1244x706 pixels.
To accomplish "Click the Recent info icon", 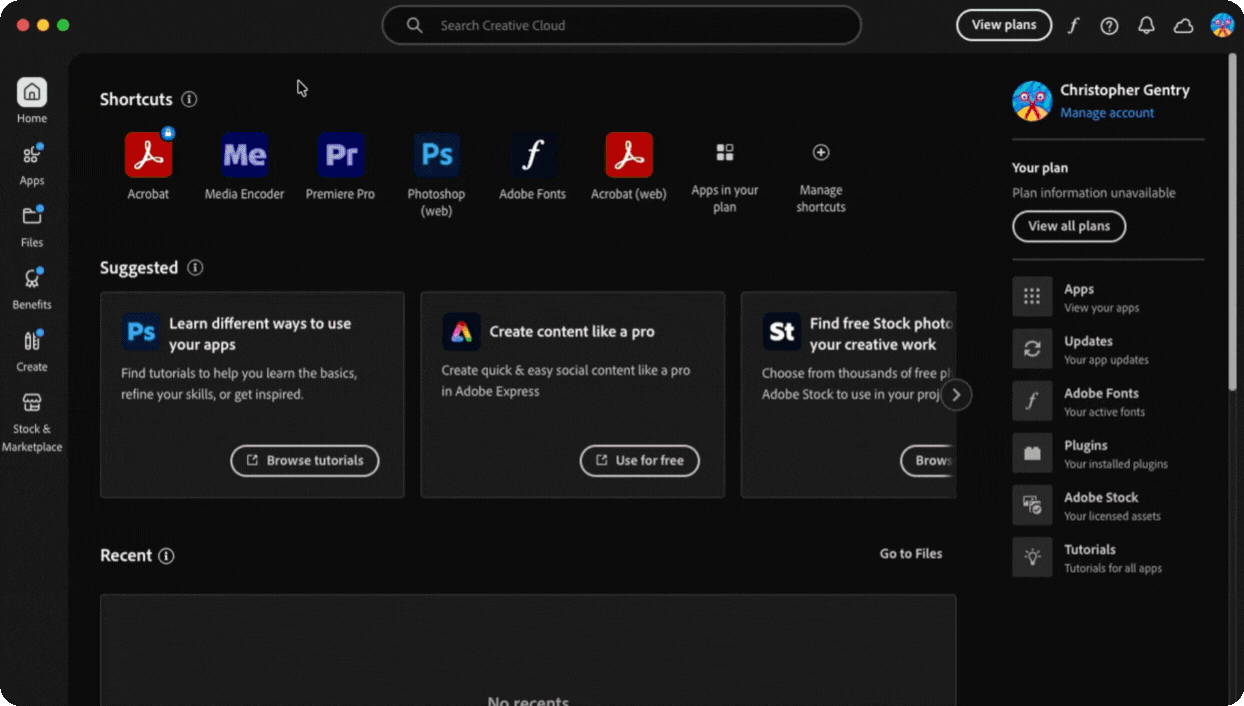I will pyautogui.click(x=166, y=556).
